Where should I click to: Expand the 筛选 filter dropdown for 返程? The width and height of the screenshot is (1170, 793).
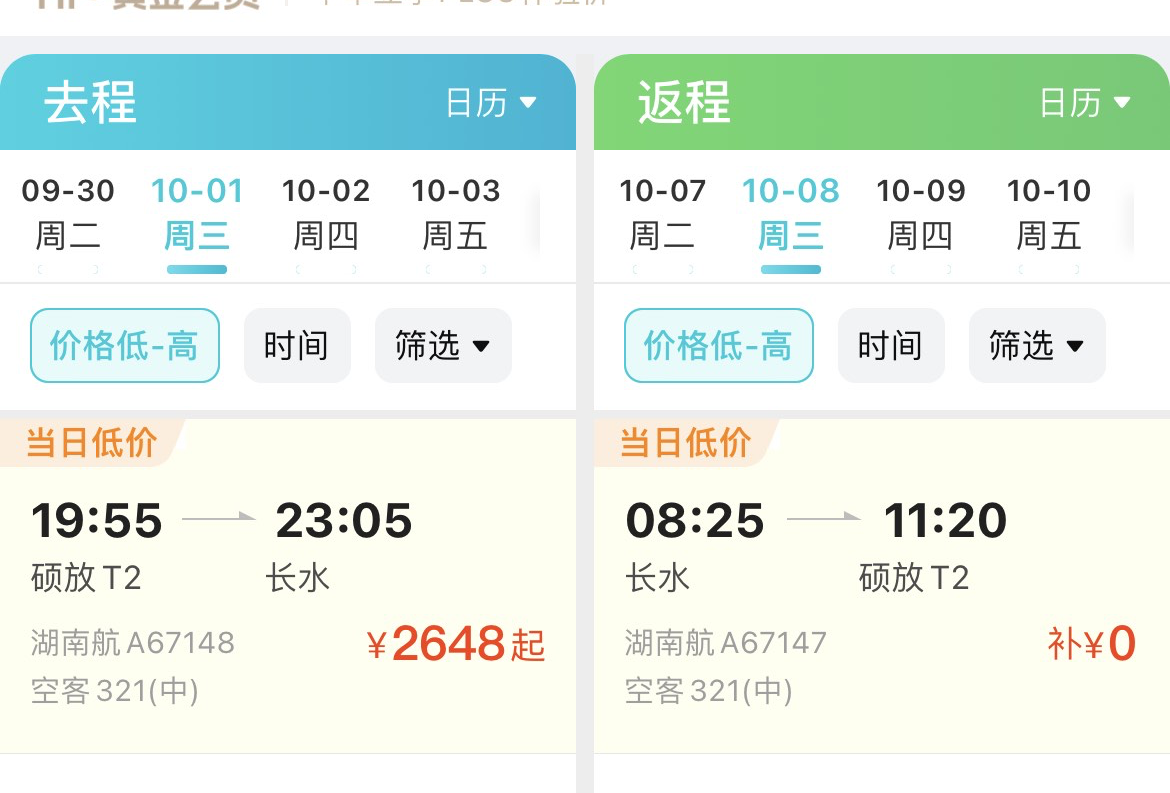1036,346
